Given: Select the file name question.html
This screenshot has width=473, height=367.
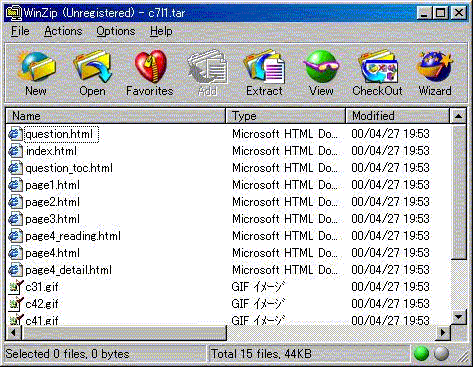Looking at the screenshot, I should [x=59, y=134].
